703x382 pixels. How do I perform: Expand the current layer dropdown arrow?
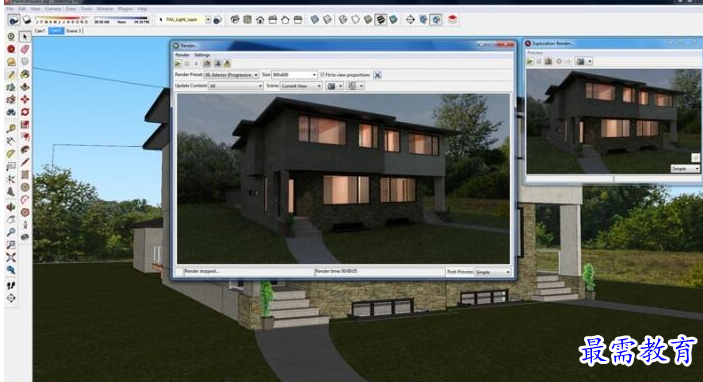(x=208, y=20)
